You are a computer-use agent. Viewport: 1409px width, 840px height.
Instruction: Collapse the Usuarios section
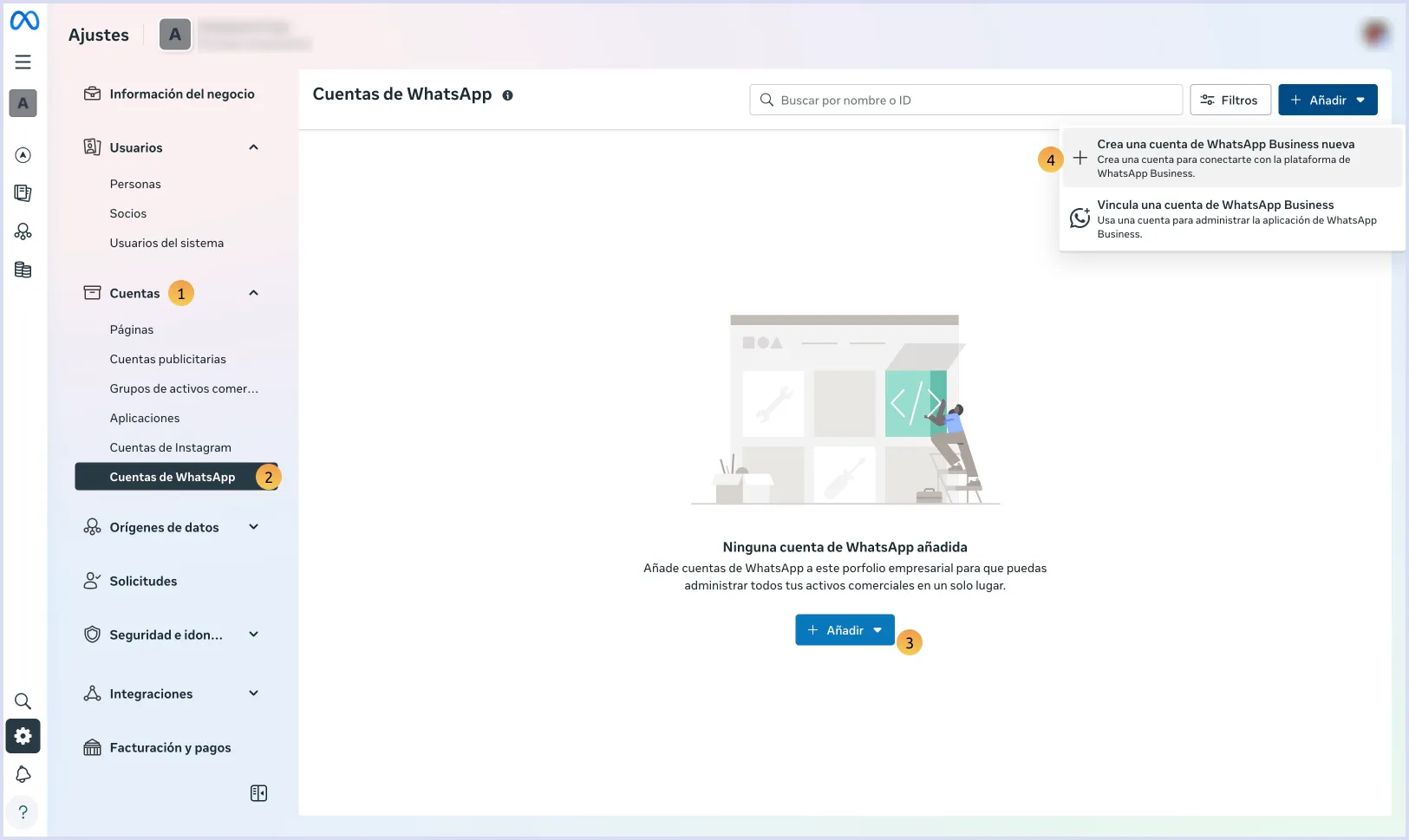pyautogui.click(x=253, y=147)
